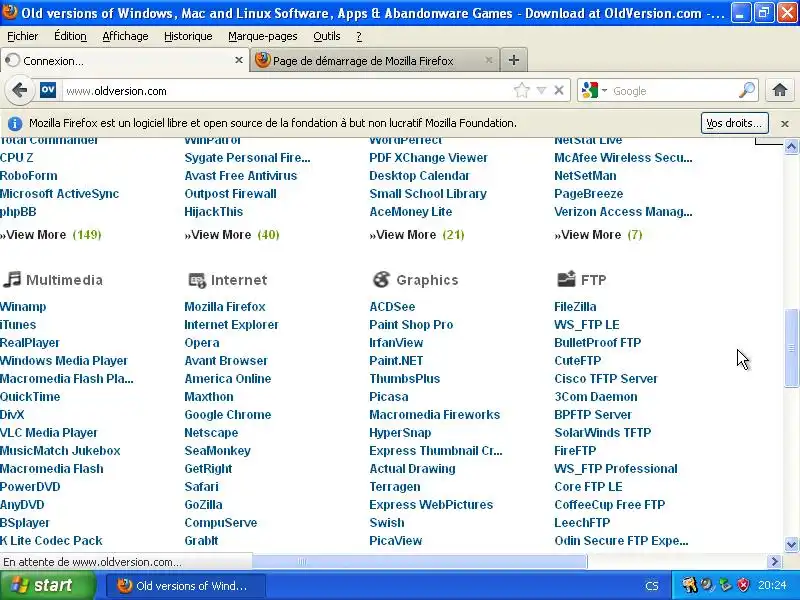This screenshot has height=600, width=800.
Task: Open the FileZilla link
Action: click(575, 307)
